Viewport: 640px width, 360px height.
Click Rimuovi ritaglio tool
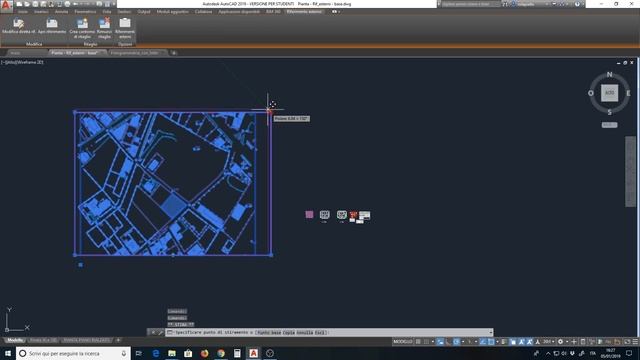[x=104, y=29]
